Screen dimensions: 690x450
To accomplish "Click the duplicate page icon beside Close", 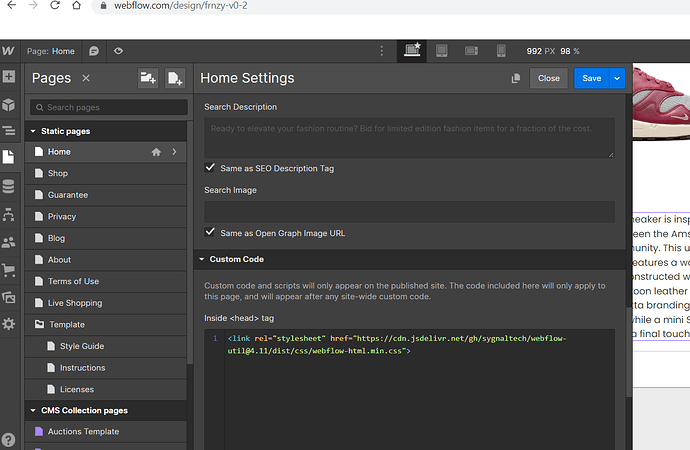I will coord(516,78).
